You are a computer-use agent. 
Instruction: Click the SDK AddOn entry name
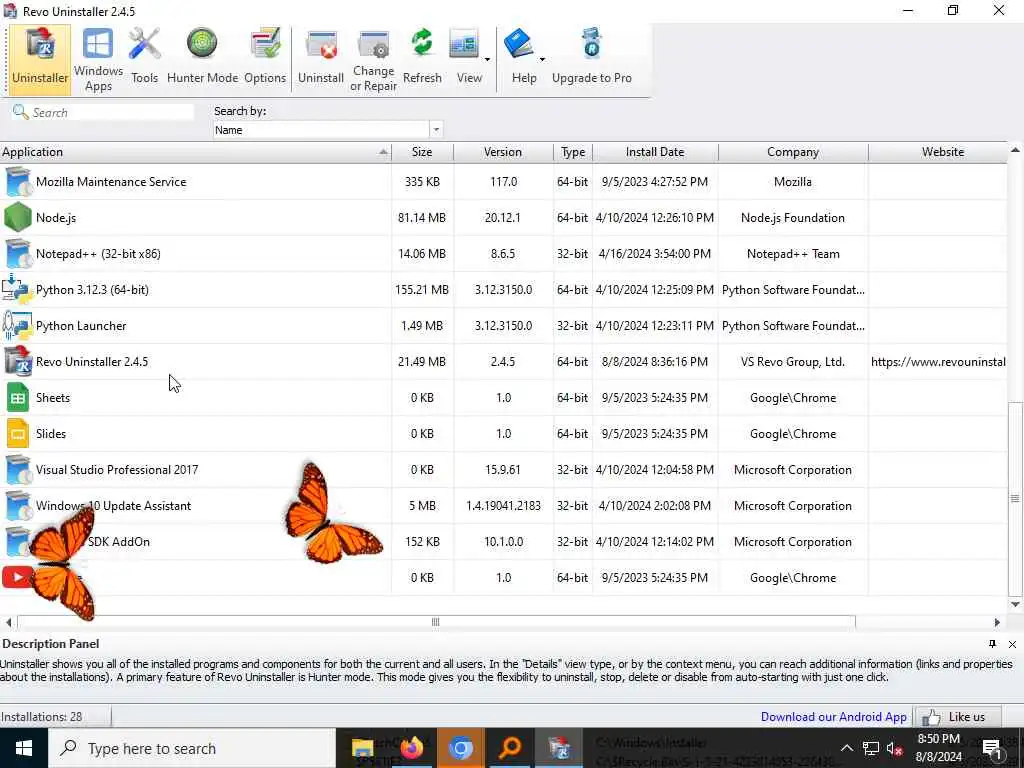(x=119, y=541)
